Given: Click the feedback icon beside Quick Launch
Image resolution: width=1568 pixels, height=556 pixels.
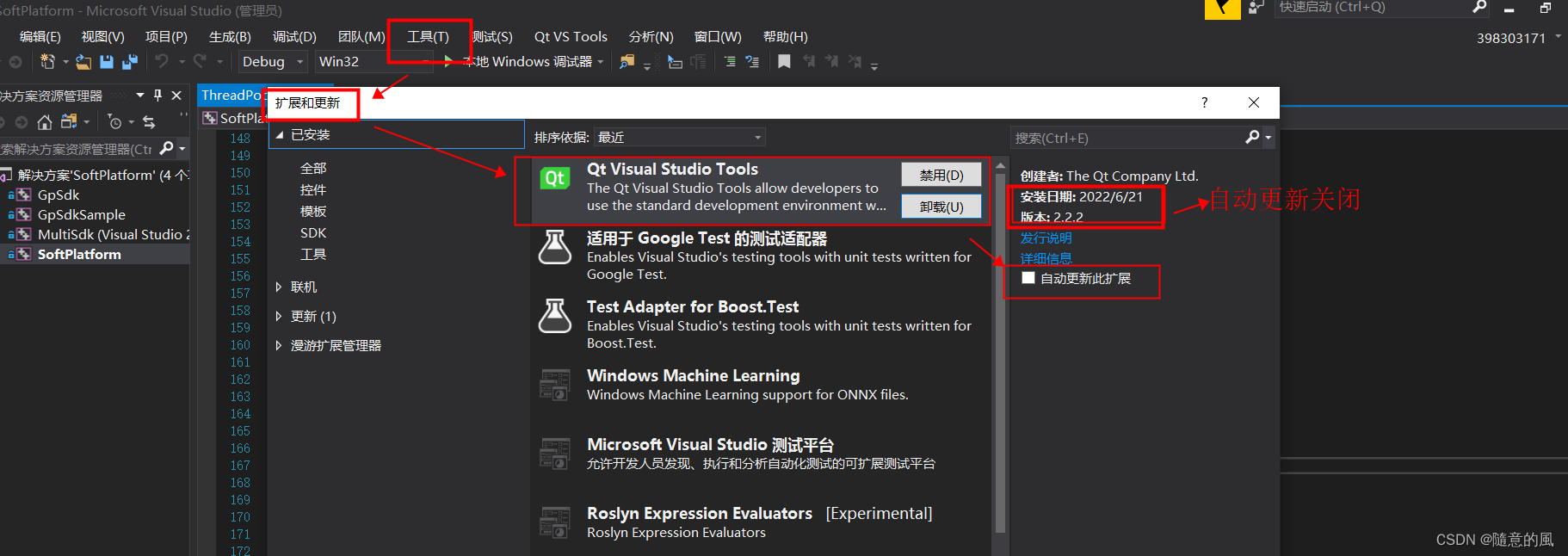Looking at the screenshot, I should pos(1256,8).
